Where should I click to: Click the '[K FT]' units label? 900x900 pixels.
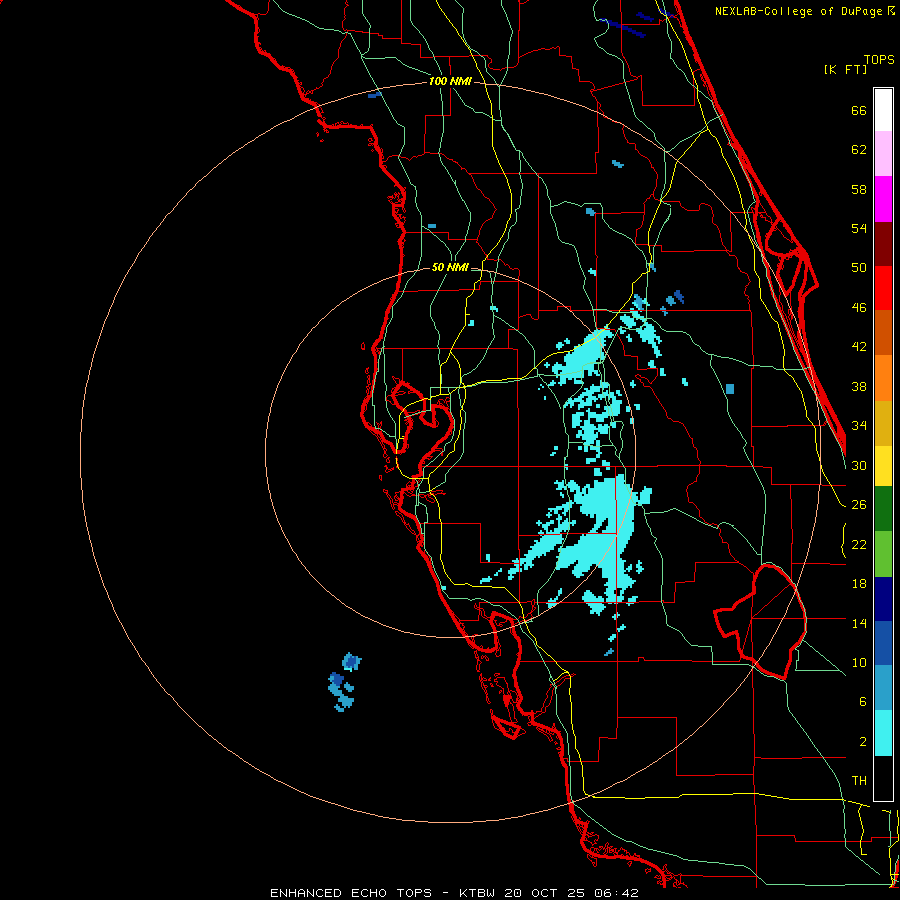click(845, 69)
